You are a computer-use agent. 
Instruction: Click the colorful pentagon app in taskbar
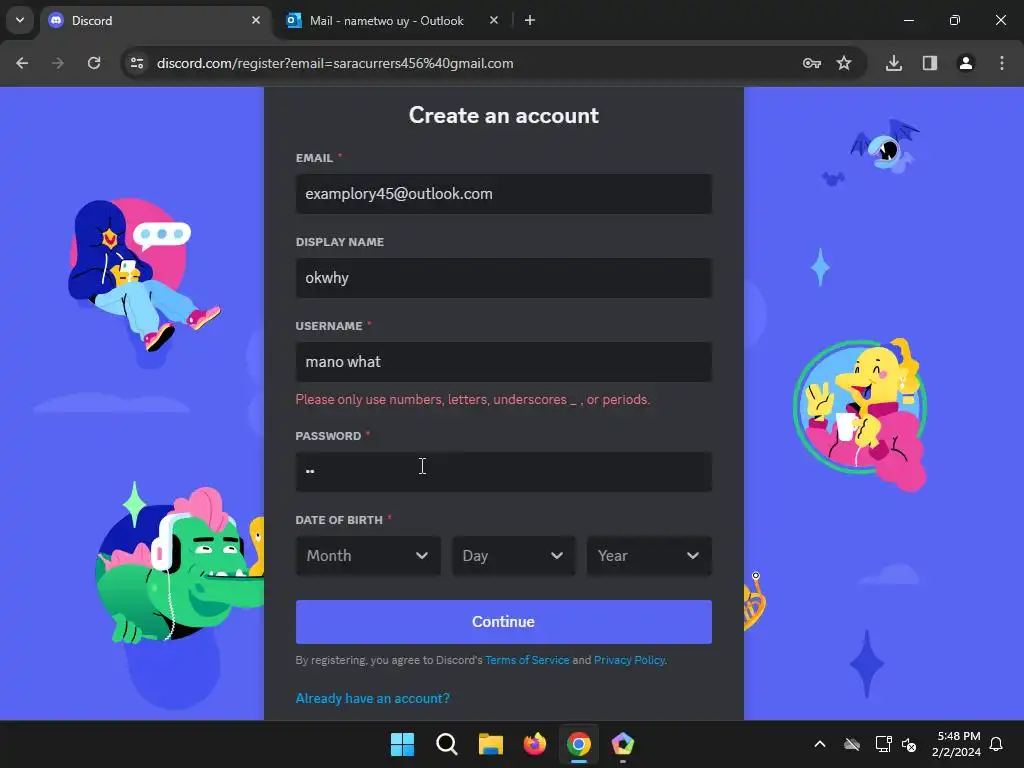(x=622, y=744)
